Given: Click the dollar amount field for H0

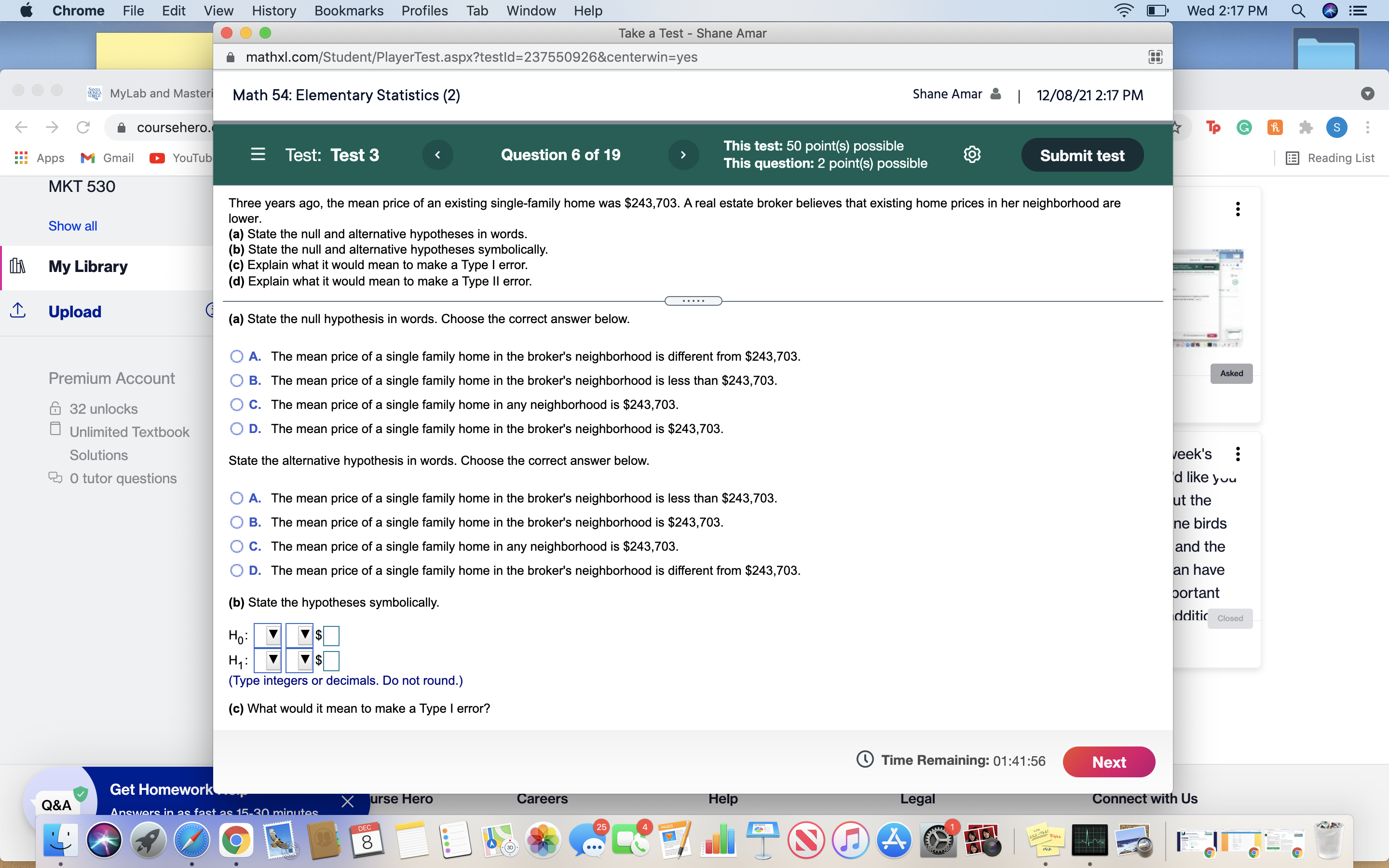Looking at the screenshot, I should tap(332, 636).
